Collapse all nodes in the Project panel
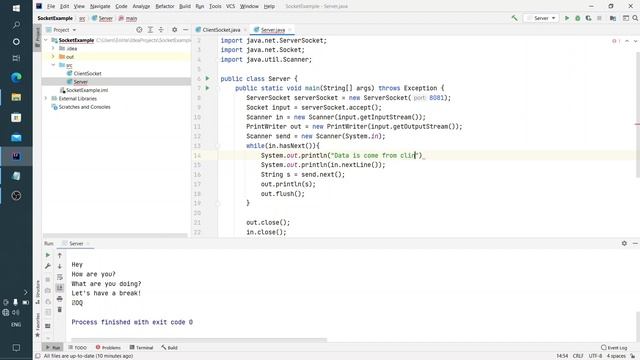The height and width of the screenshot is (360, 640). [x=161, y=30]
